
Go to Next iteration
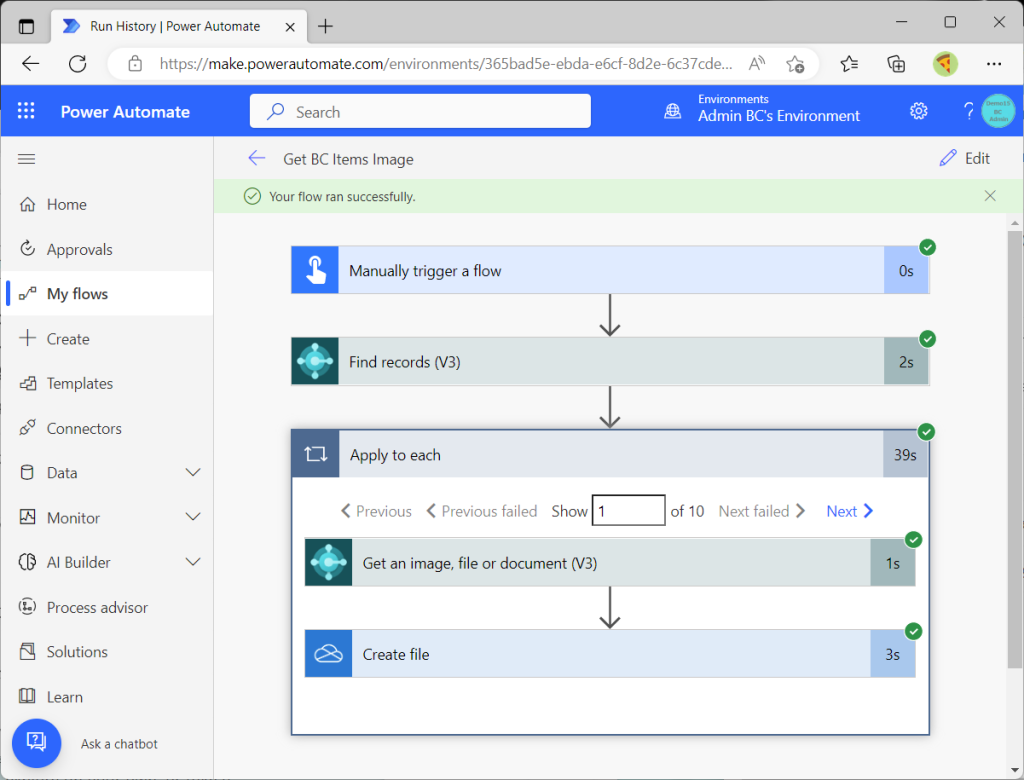pos(850,511)
